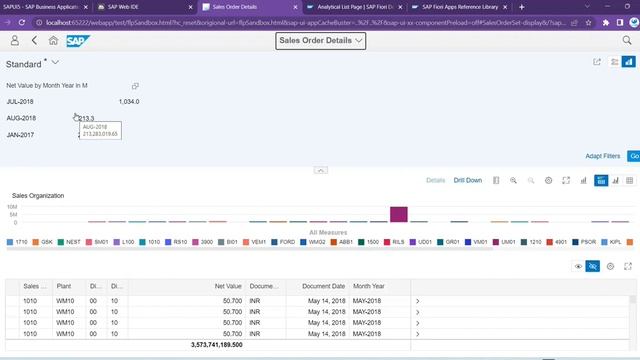Screen dimensions: 640x360
Task: Select the JUL-2018 filter bar
Action: click(x=73, y=102)
